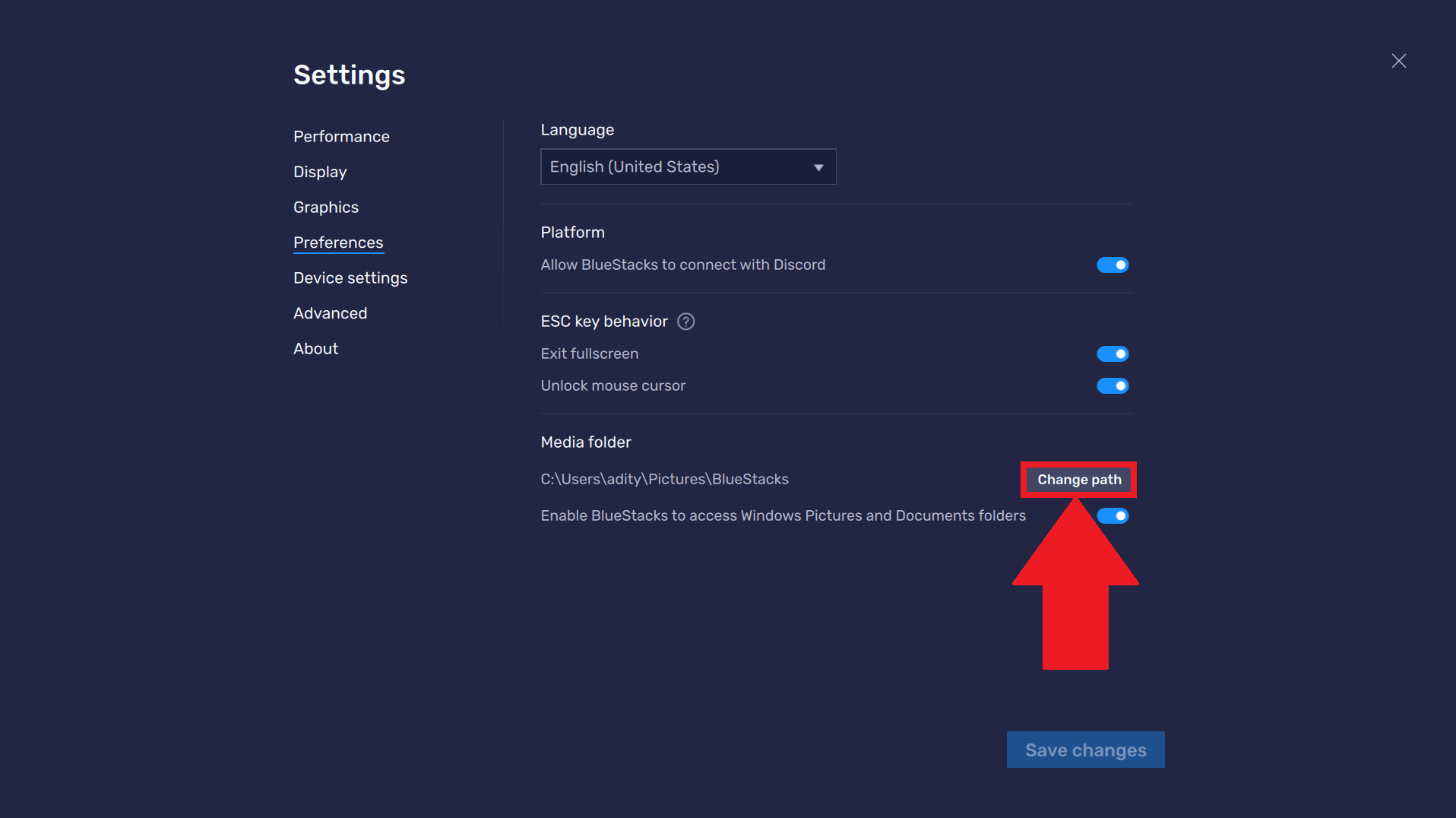Disable Exit fullscreen for ESC key
The width and height of the screenshot is (1456, 818).
coord(1113,354)
